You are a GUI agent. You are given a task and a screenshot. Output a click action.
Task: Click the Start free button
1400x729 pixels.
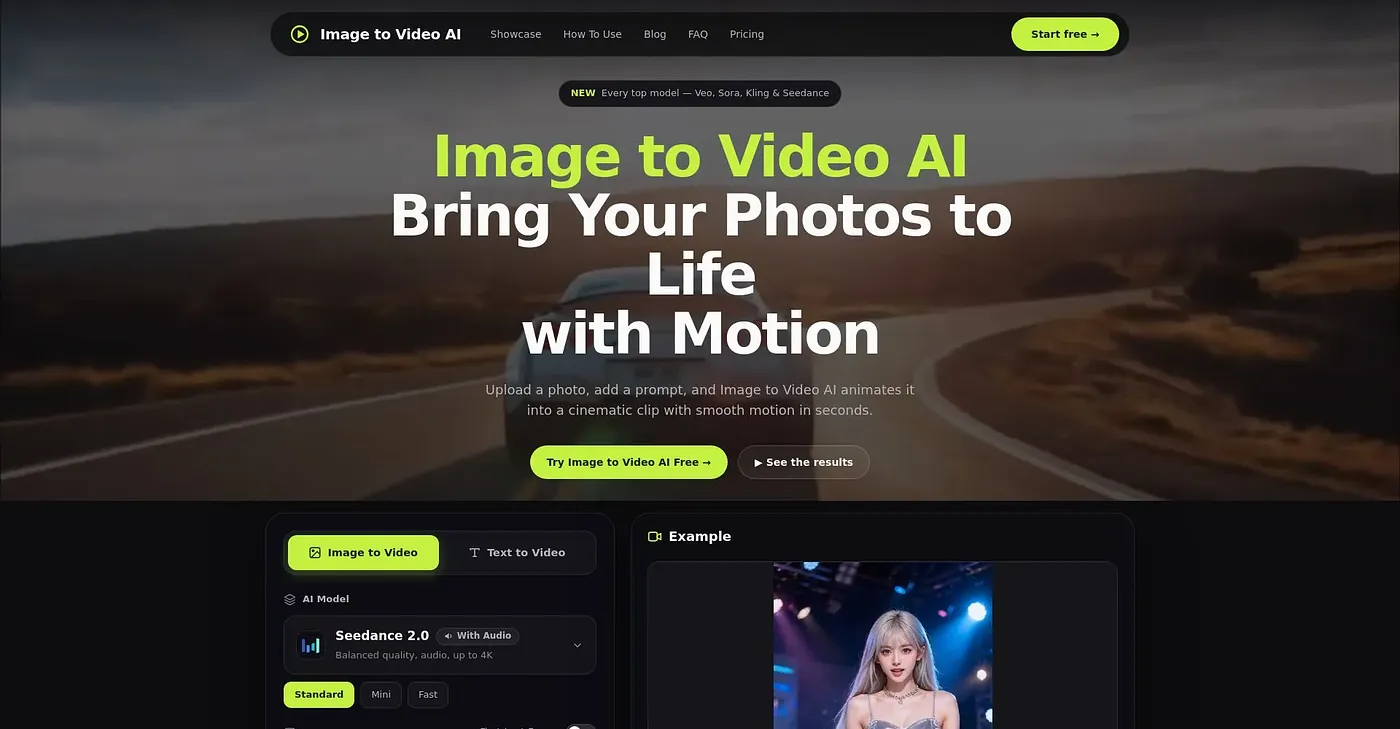pyautogui.click(x=1065, y=34)
